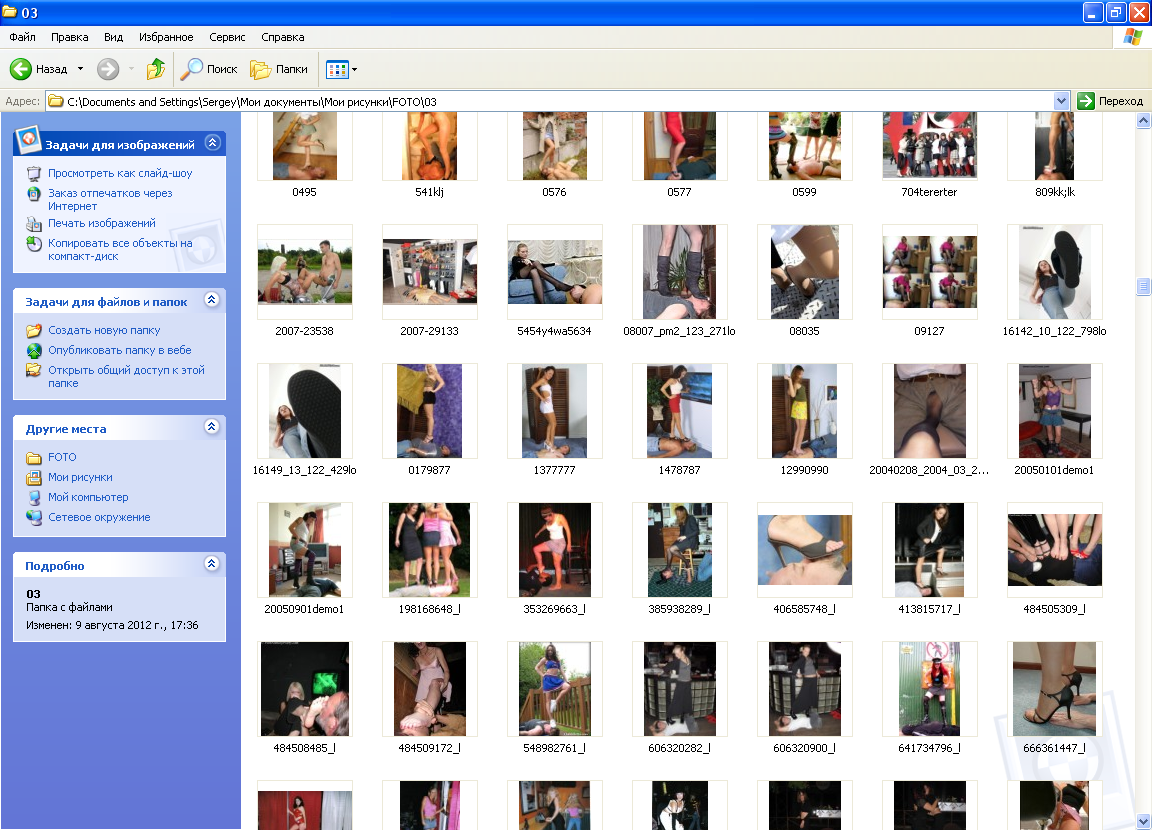Click the Views mode icon
1152x830 pixels.
tap(337, 70)
